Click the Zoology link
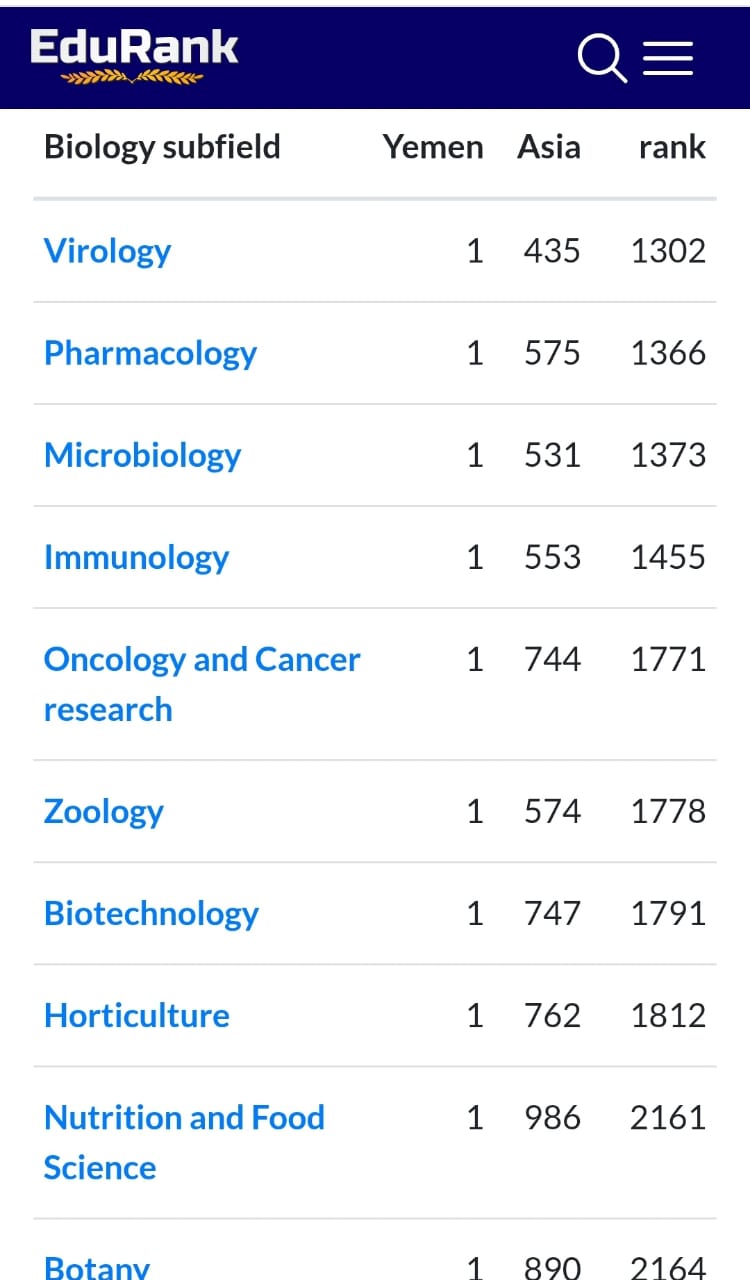Image resolution: width=750 pixels, height=1280 pixels. click(x=103, y=811)
